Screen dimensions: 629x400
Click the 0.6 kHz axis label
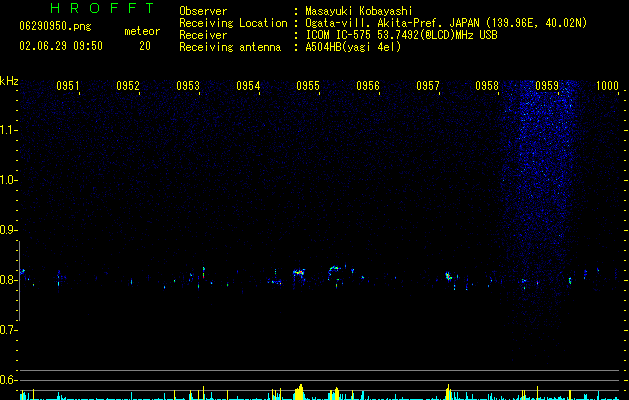click(8, 380)
